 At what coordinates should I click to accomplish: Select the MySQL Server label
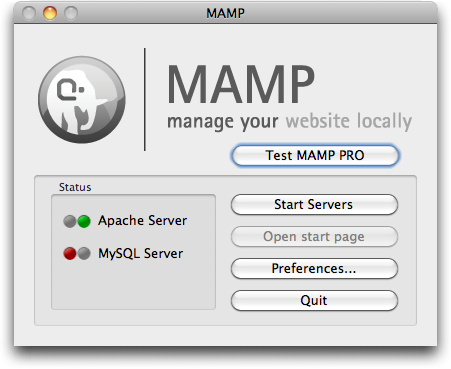140,253
